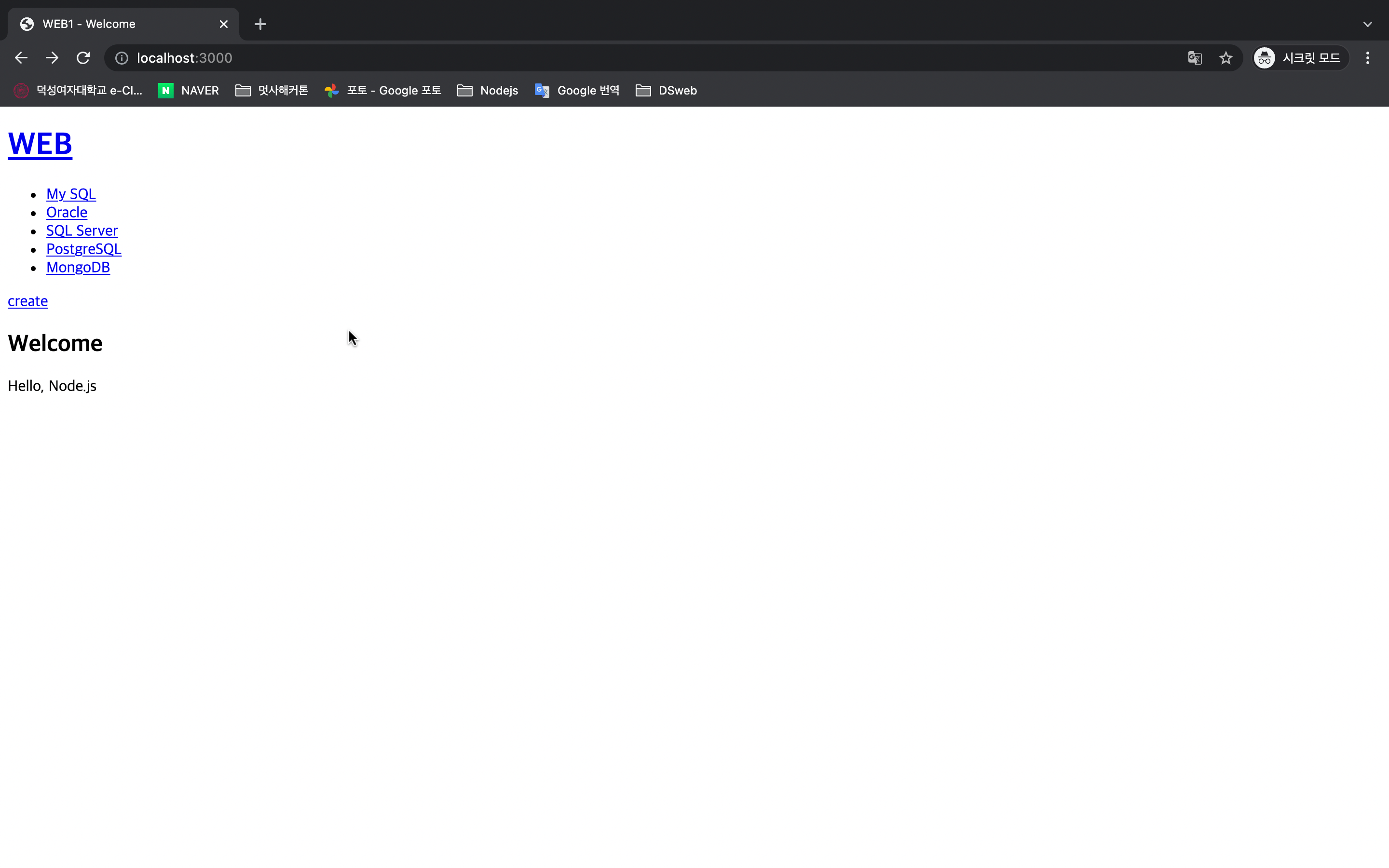Open the NAVER bookmark
Screen dimensions: 1389x868
189,91
